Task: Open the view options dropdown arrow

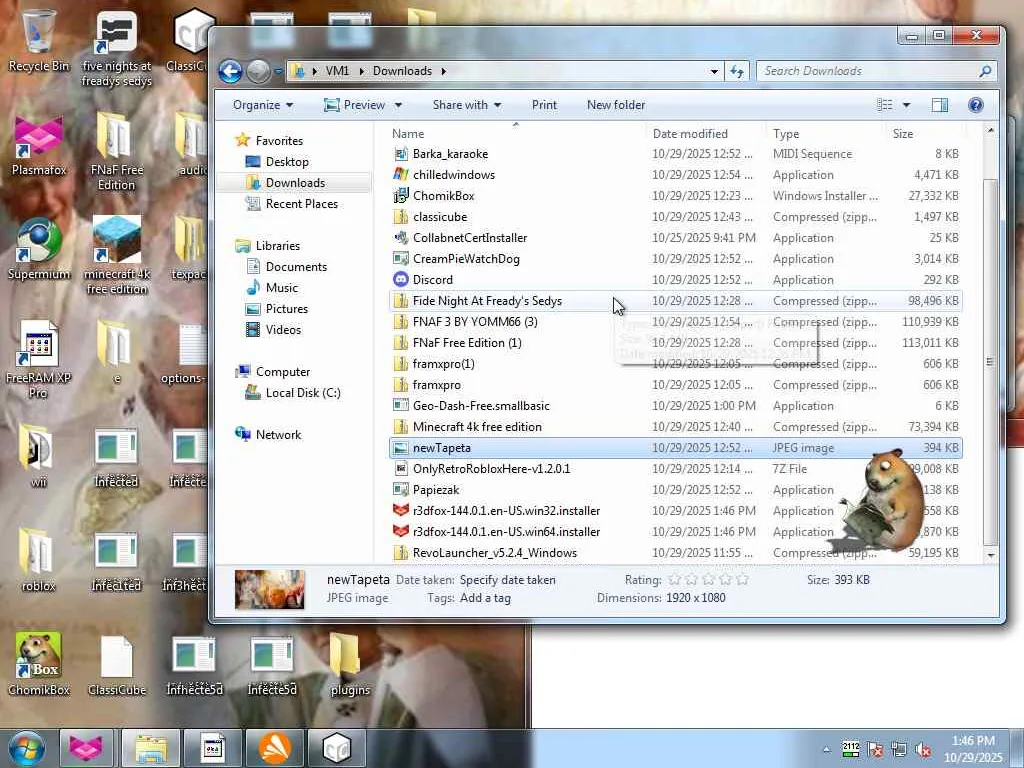Action: point(906,105)
